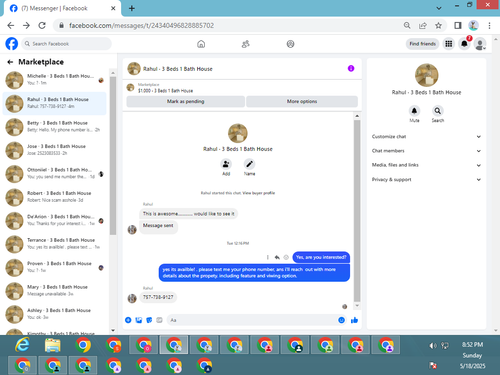Click Find friends button

(422, 44)
